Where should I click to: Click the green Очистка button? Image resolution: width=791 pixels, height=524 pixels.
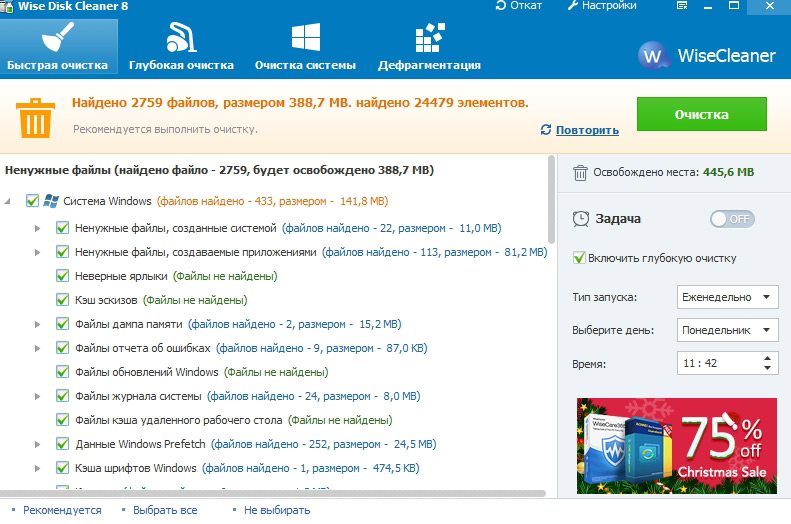[x=701, y=114]
